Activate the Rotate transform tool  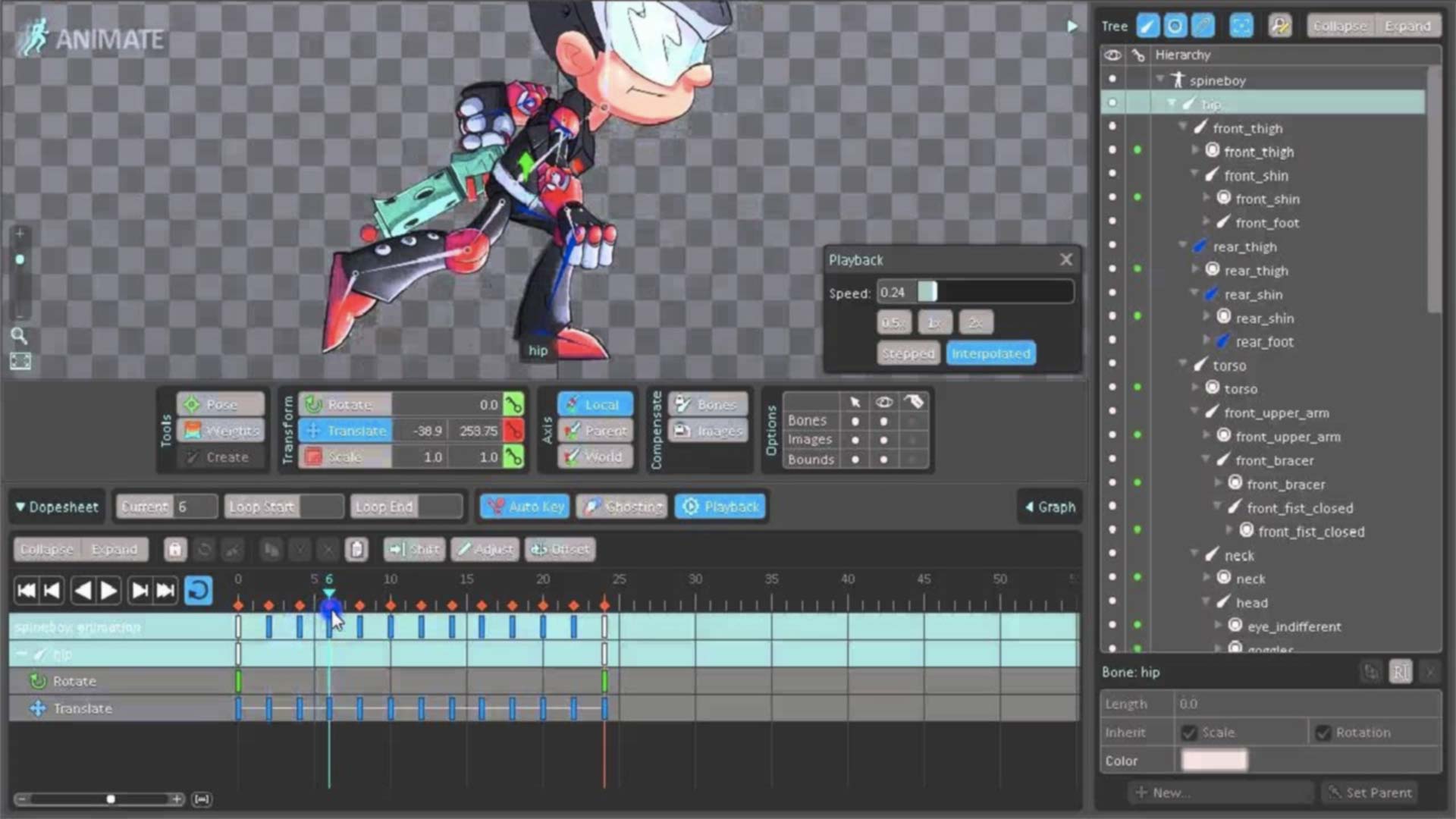pos(346,404)
